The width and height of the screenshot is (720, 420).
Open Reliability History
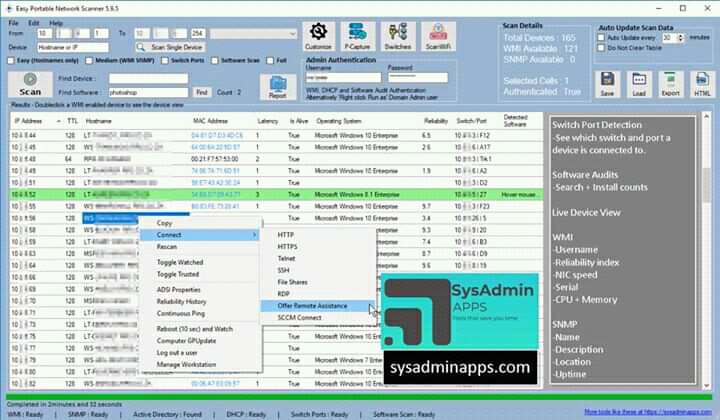pos(200,302)
